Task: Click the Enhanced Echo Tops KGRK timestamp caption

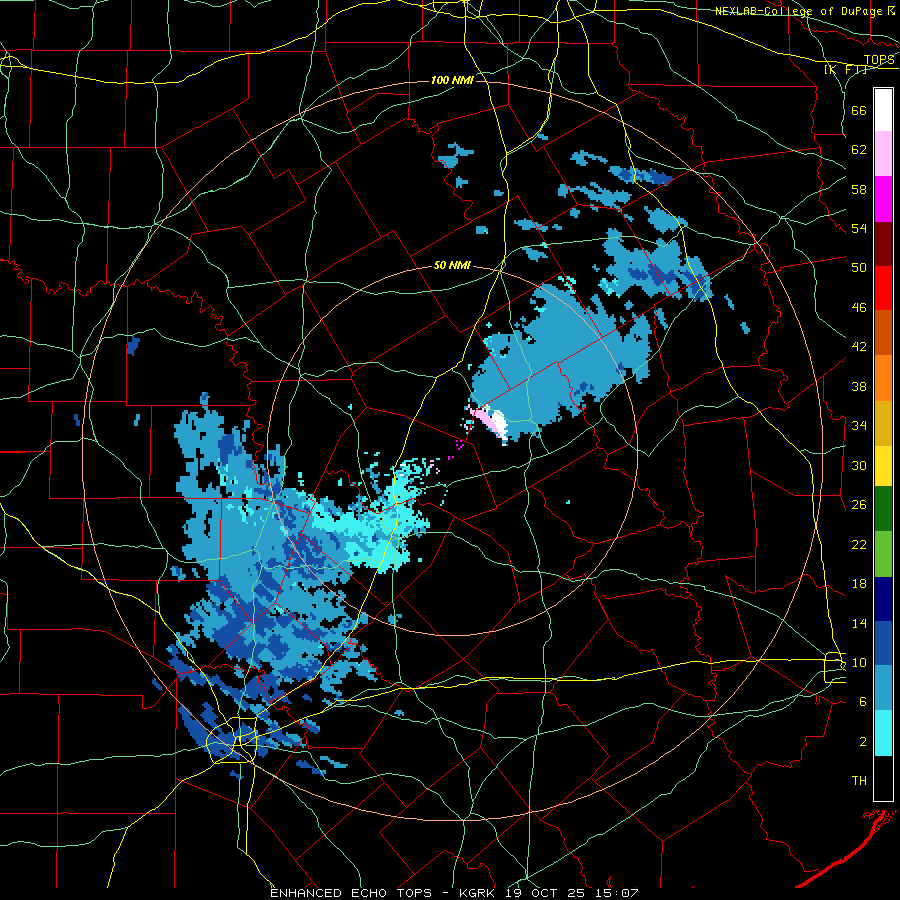Action: 454,893
